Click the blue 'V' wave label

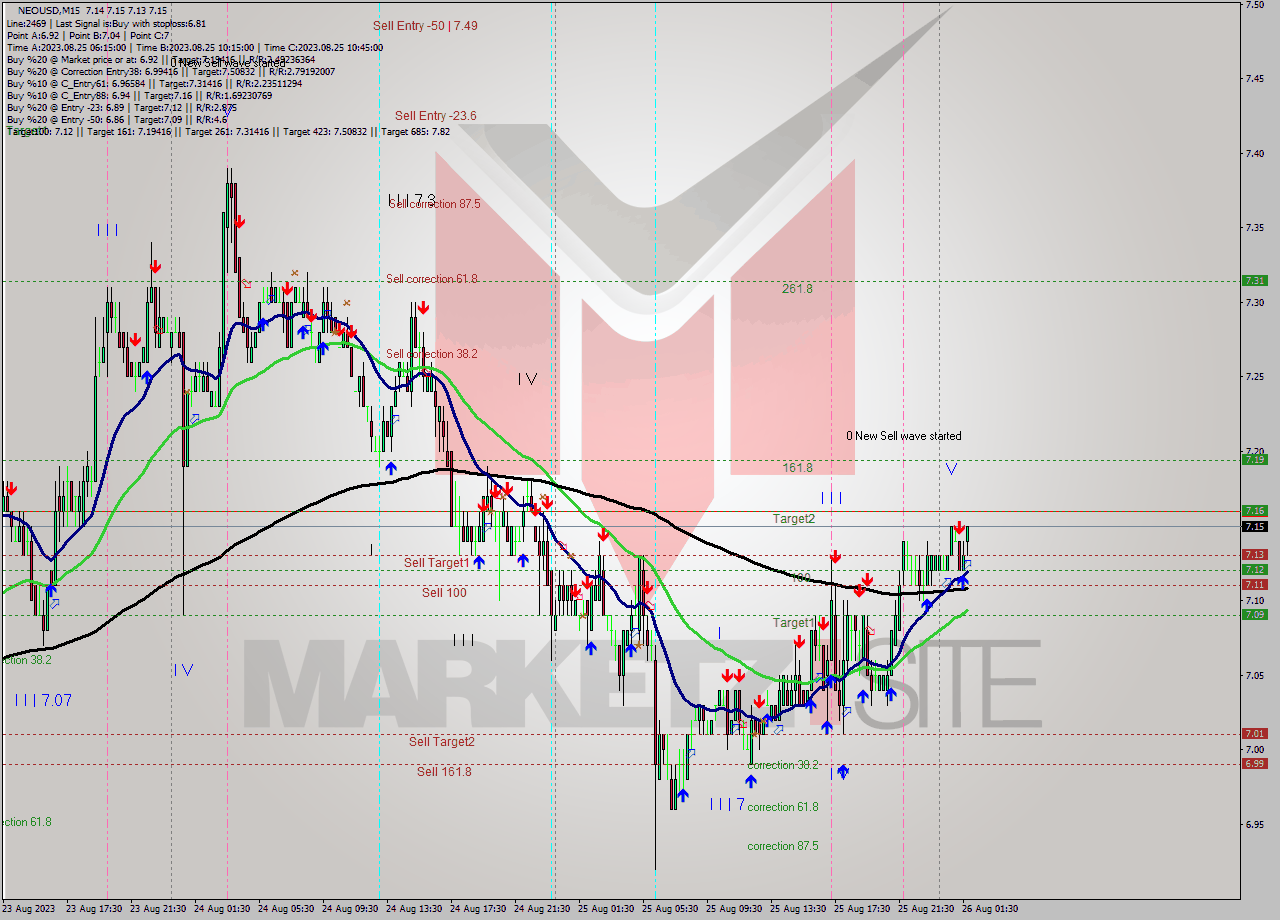pos(951,468)
